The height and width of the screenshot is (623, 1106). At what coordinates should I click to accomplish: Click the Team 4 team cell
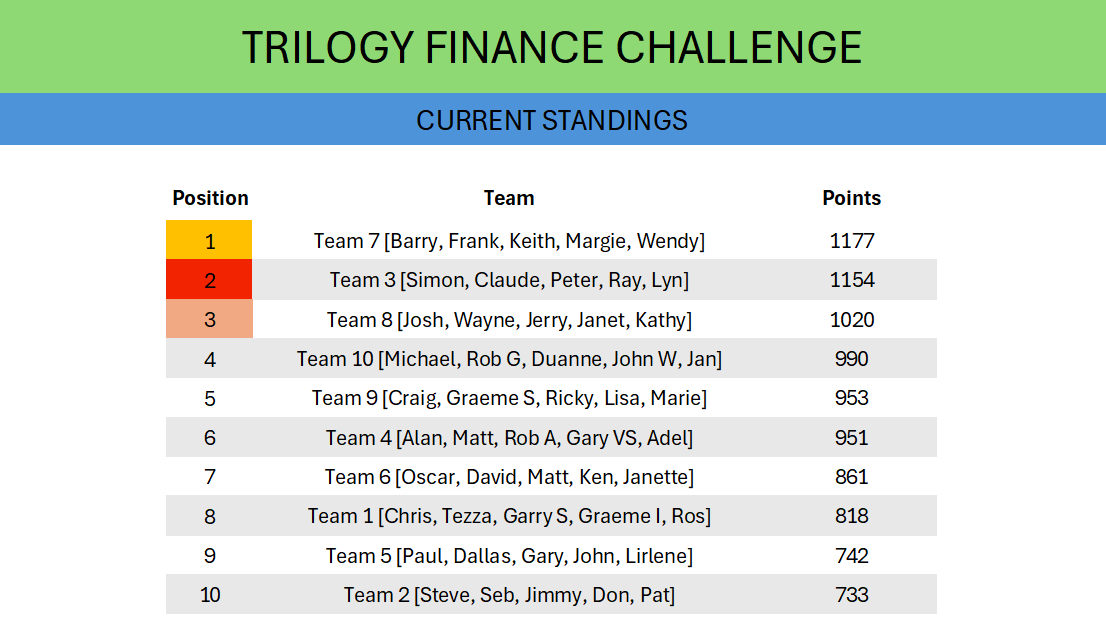coord(509,438)
